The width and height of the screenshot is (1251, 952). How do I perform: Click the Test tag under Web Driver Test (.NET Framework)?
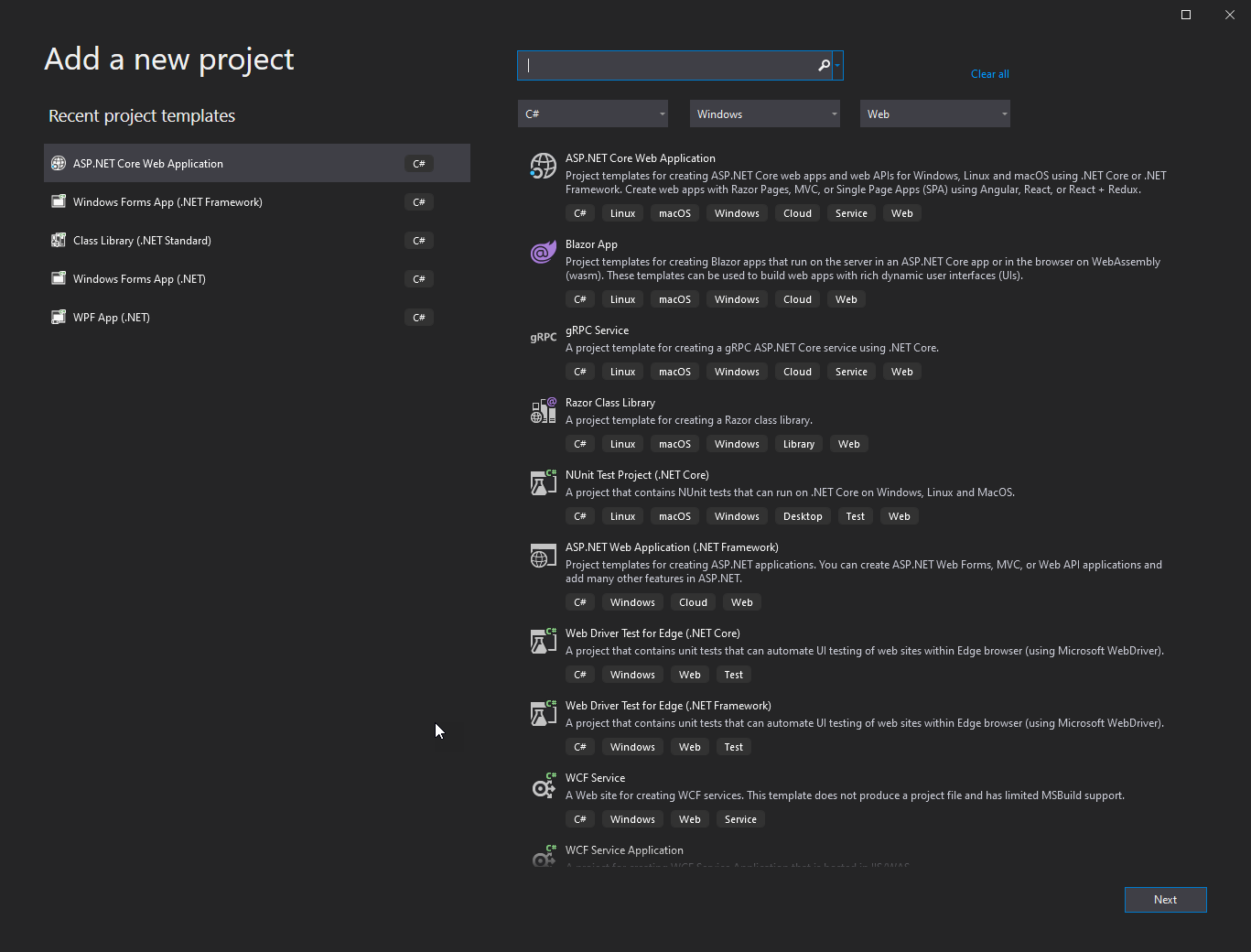734,747
